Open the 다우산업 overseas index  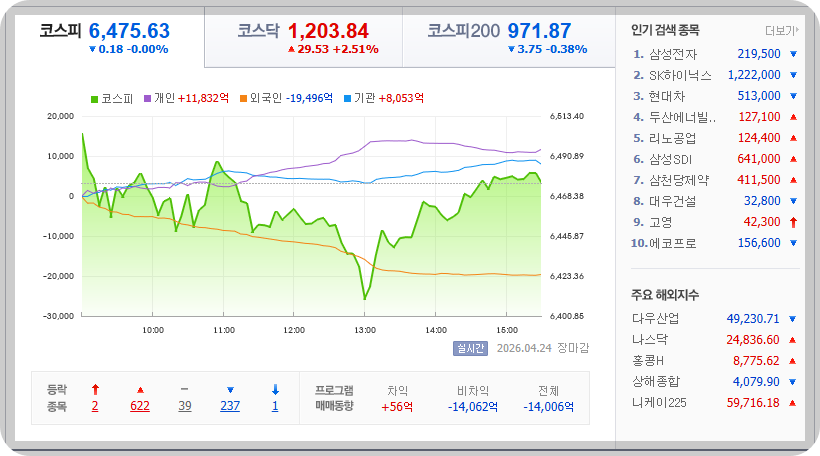[655, 318]
